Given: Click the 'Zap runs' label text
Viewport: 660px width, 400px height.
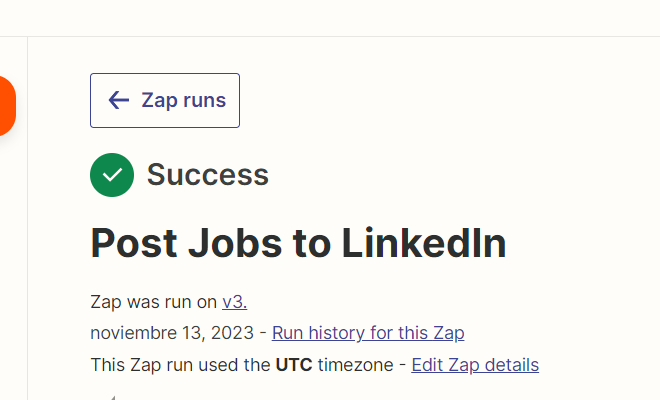Looking at the screenshot, I should [183, 100].
